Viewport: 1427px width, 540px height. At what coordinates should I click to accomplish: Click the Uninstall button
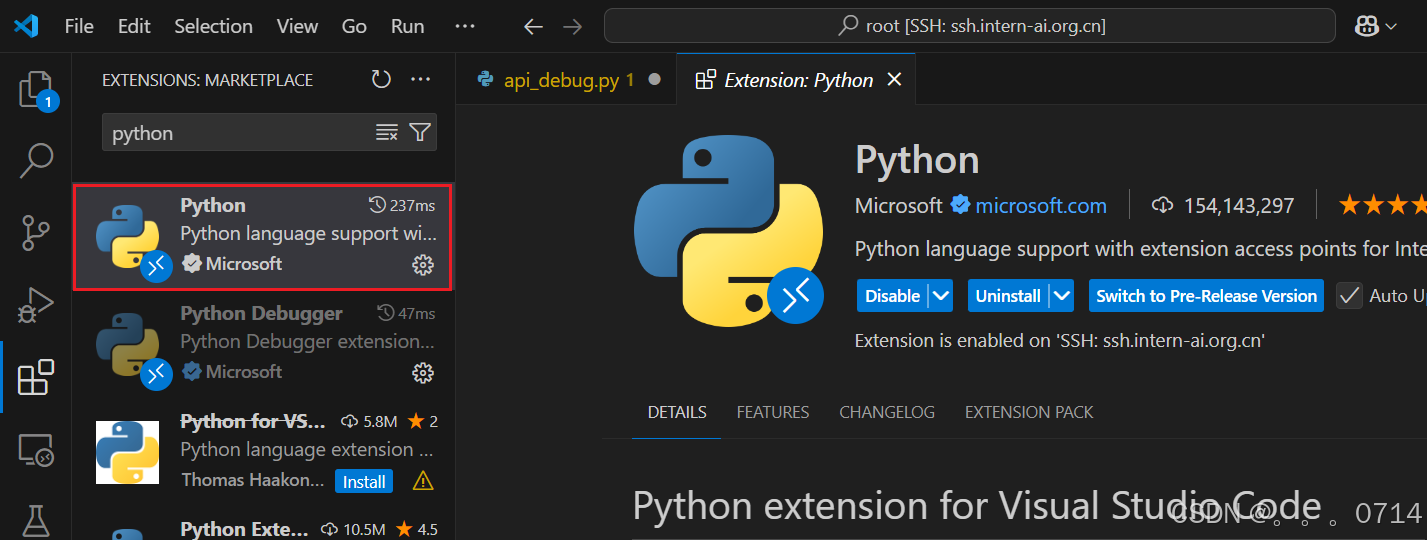tap(1008, 296)
